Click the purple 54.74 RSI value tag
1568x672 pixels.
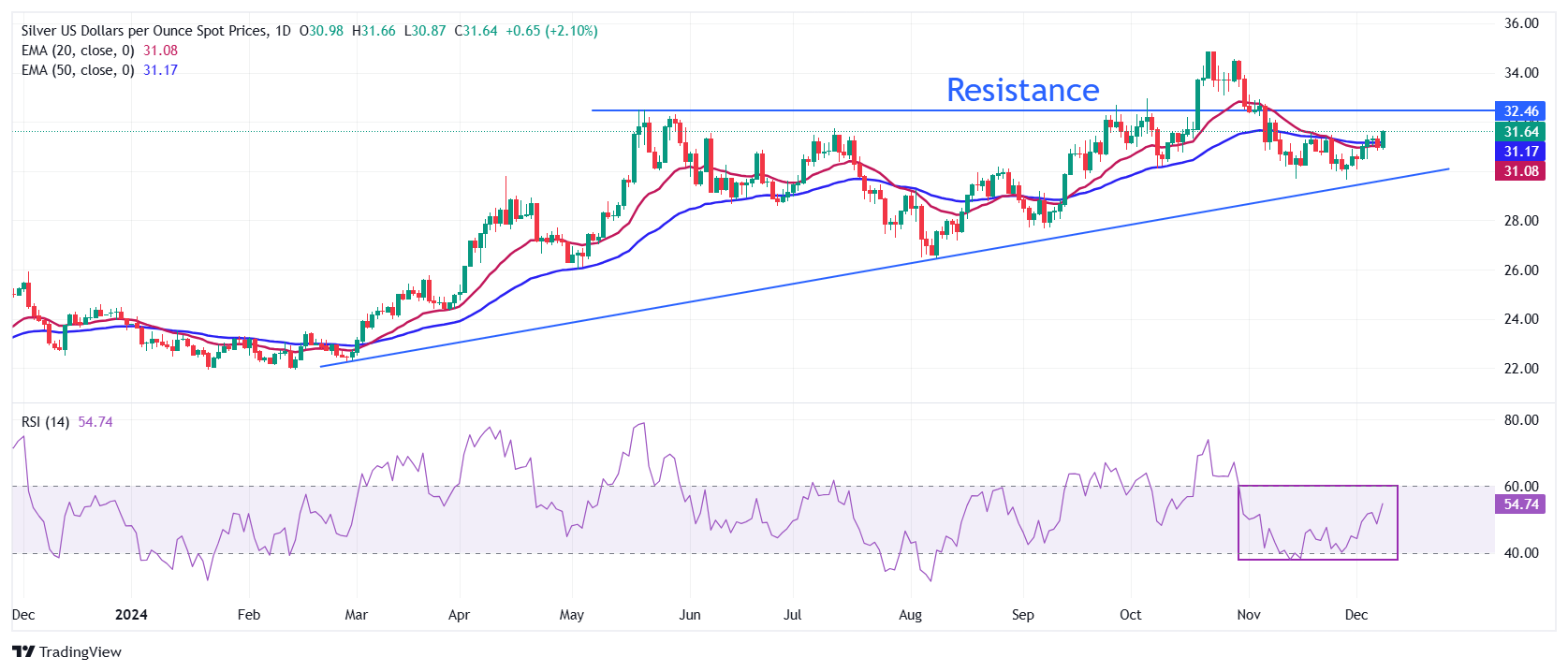1521,504
